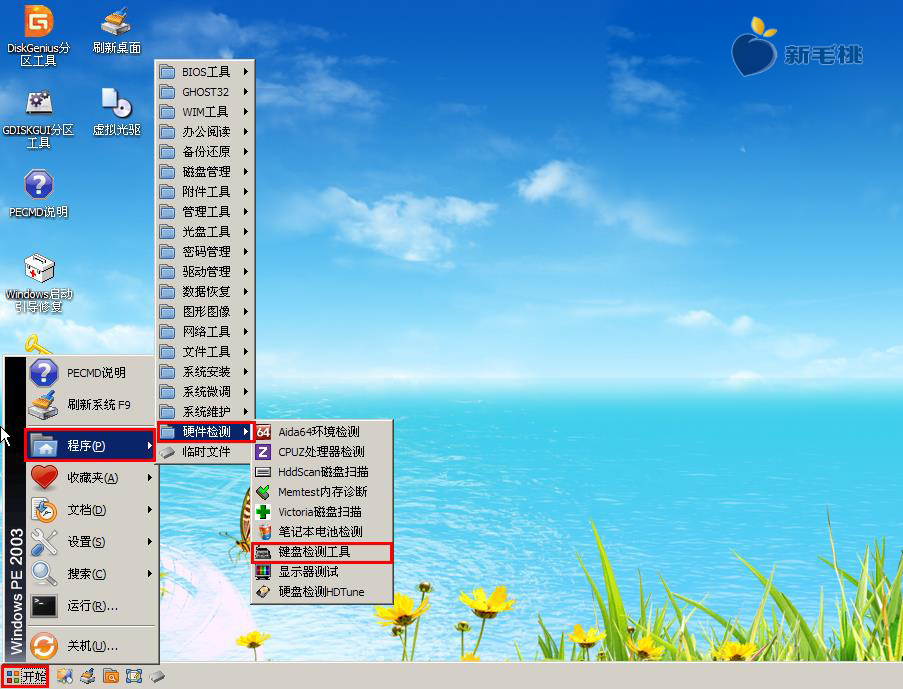This screenshot has height=689, width=903.
Task: Click the first quick launch icon next to 开始
Action: 64,676
